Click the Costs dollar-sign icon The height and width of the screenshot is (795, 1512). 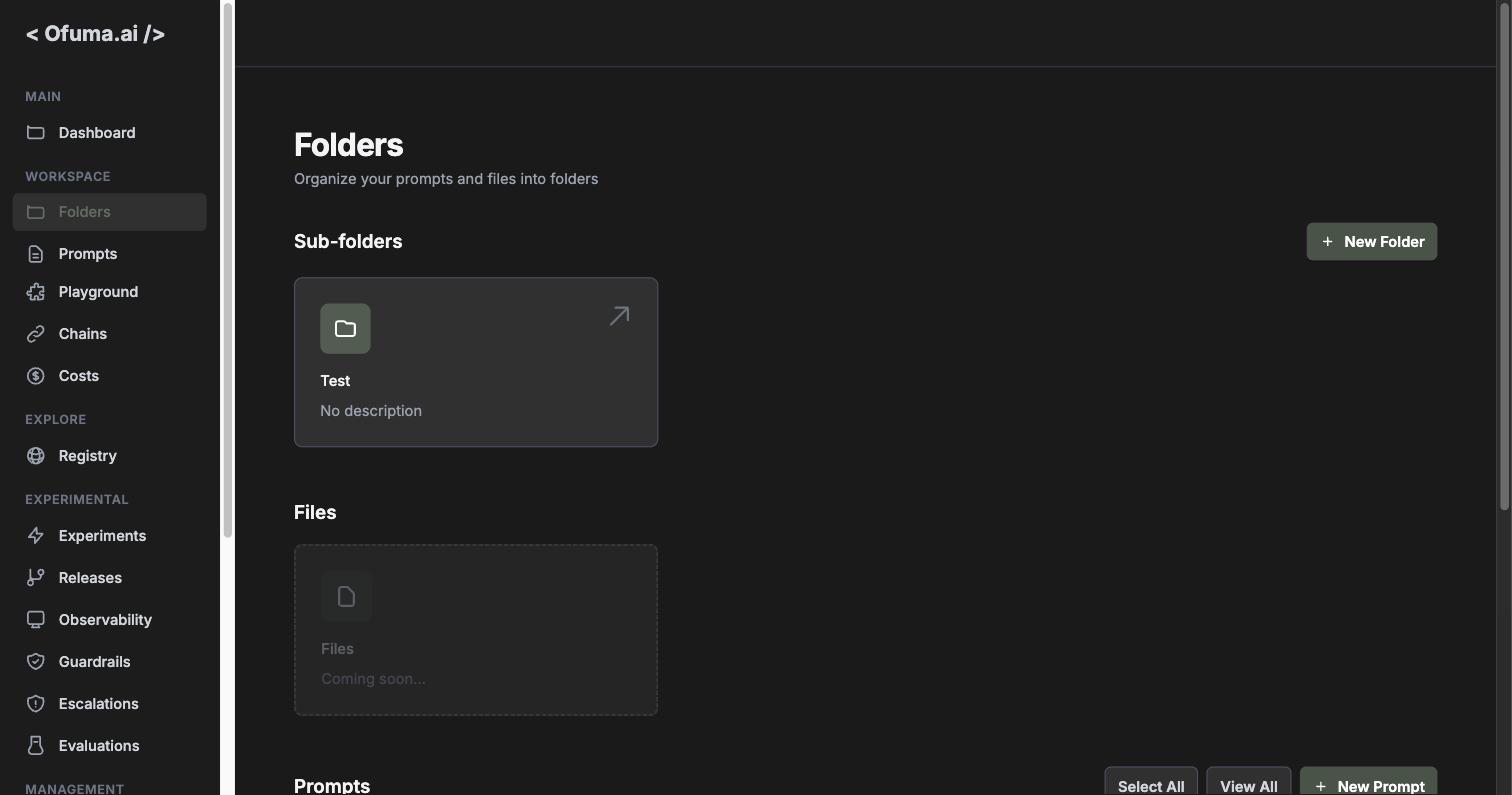36,376
